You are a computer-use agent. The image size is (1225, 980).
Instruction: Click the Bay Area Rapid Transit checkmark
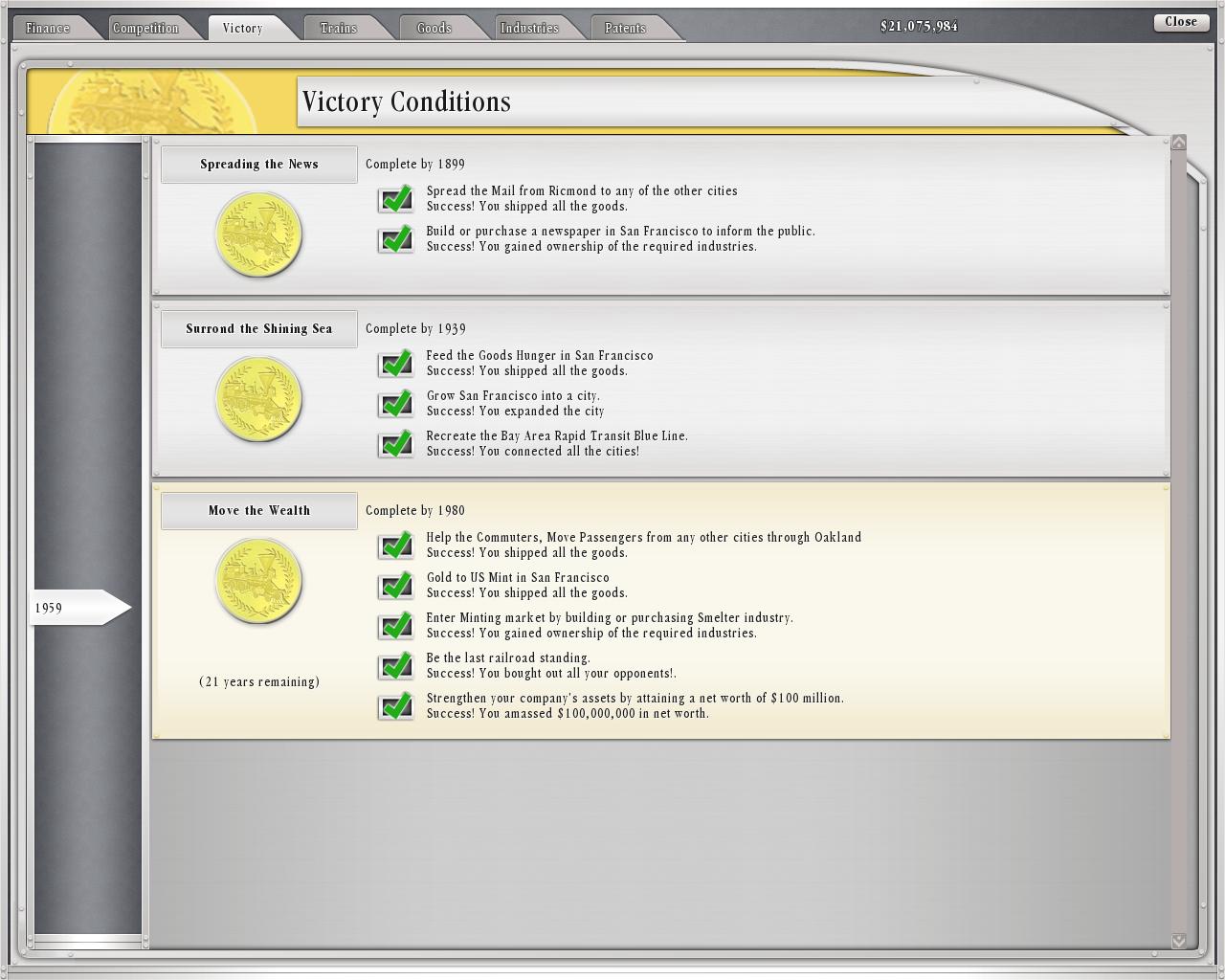[x=396, y=444]
